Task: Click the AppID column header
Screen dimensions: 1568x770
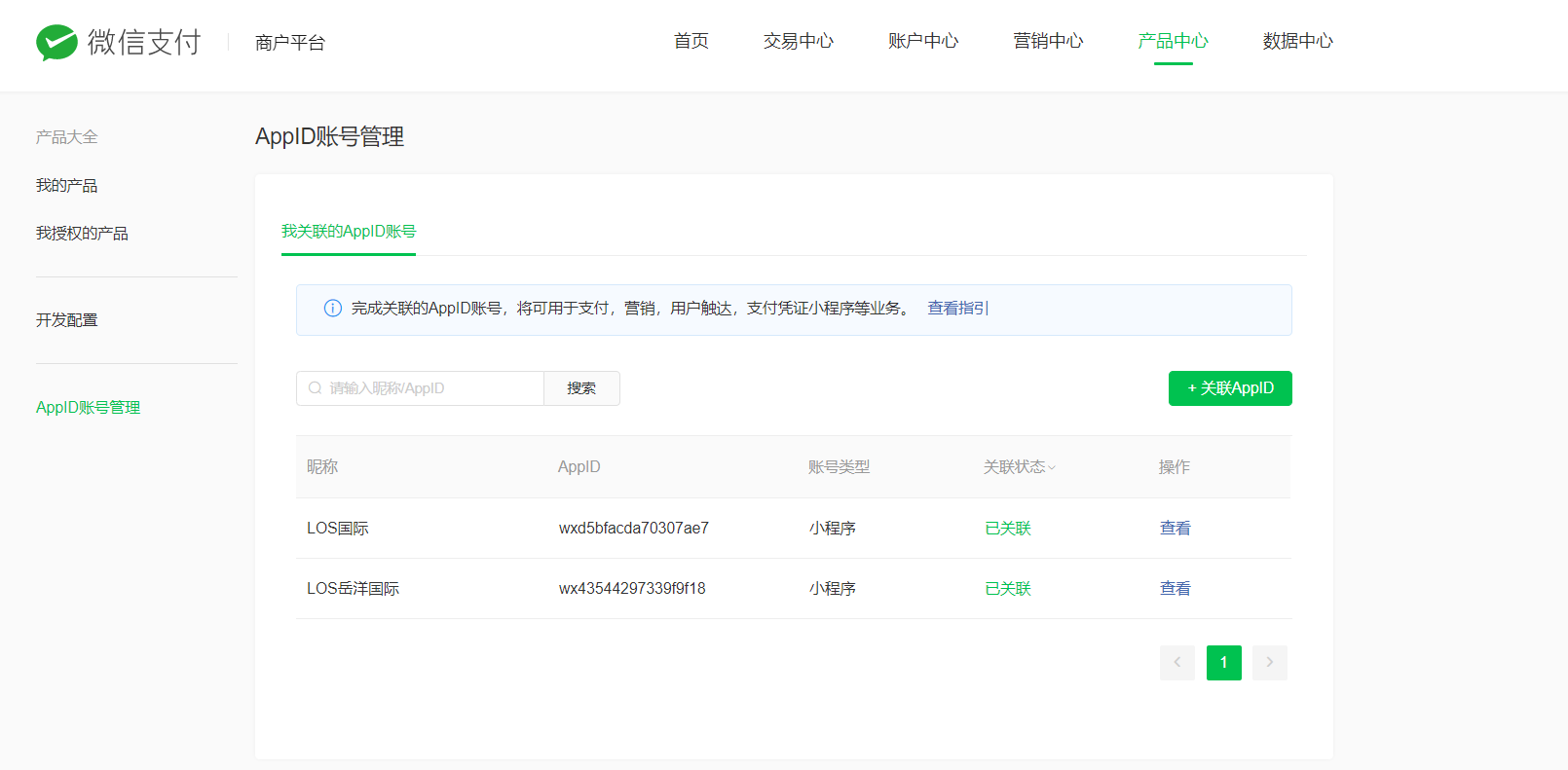Action: point(579,467)
